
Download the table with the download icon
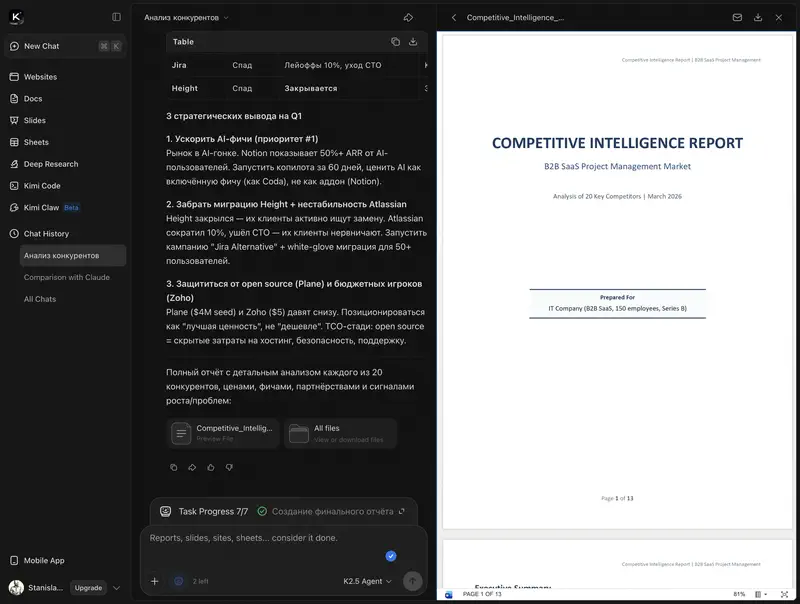click(x=414, y=42)
